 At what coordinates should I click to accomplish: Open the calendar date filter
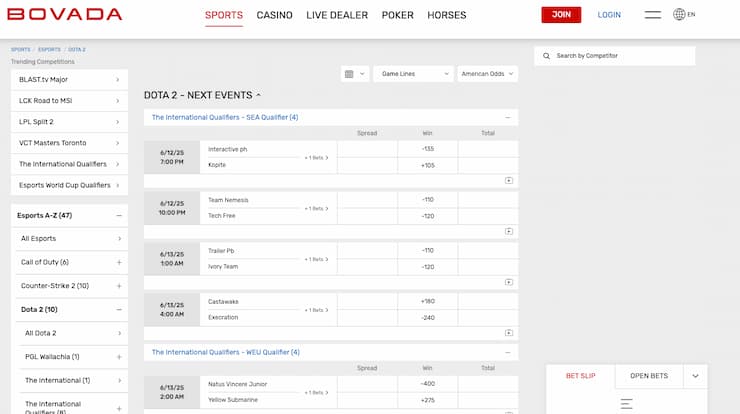[x=355, y=74]
